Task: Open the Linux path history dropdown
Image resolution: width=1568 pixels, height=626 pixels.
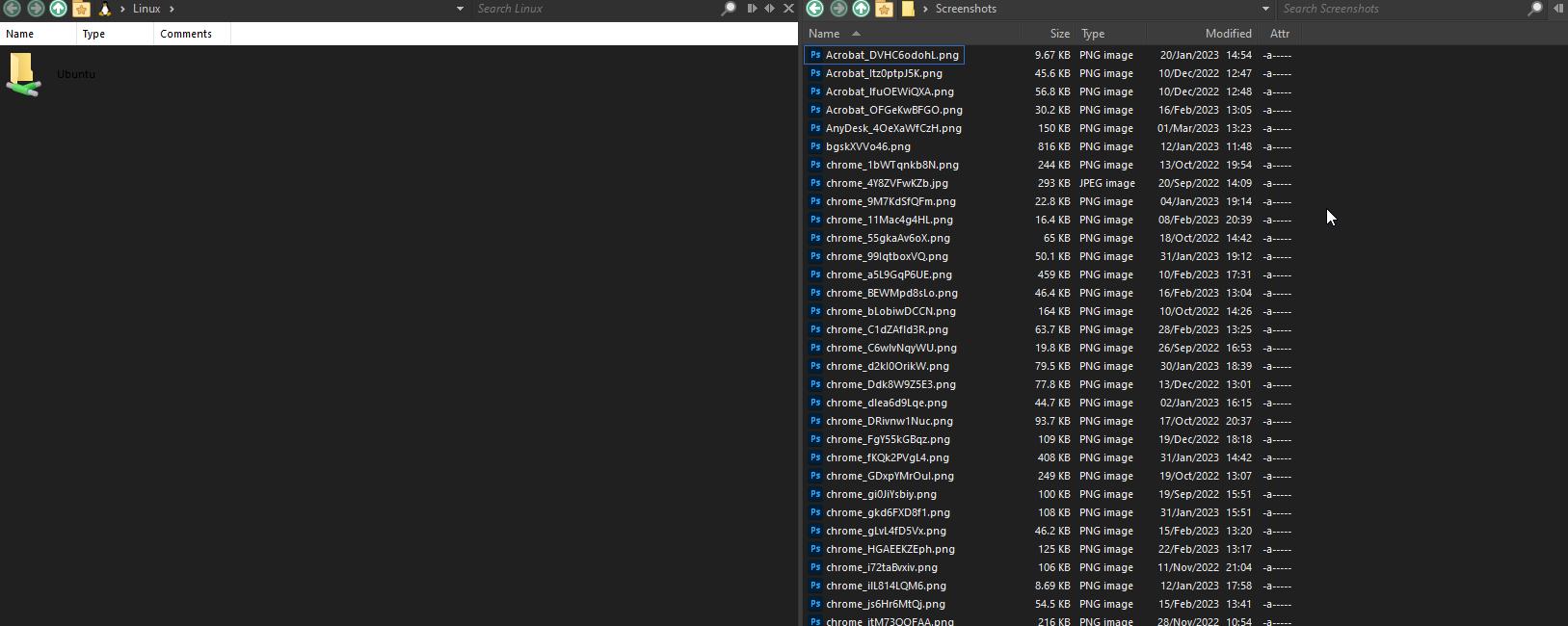Action: point(460,9)
